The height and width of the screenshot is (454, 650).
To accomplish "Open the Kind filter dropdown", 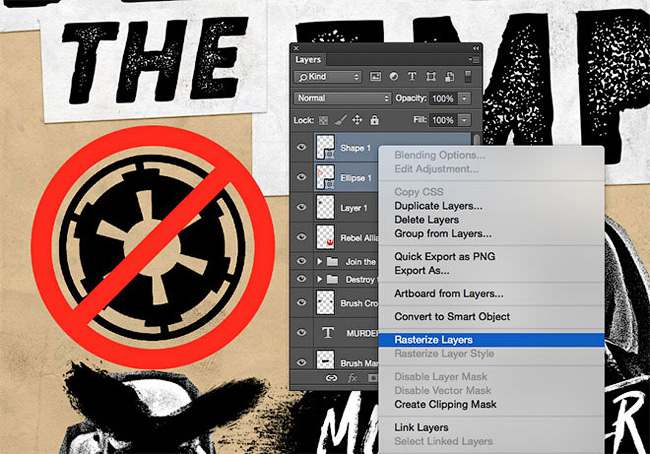I will (327, 77).
